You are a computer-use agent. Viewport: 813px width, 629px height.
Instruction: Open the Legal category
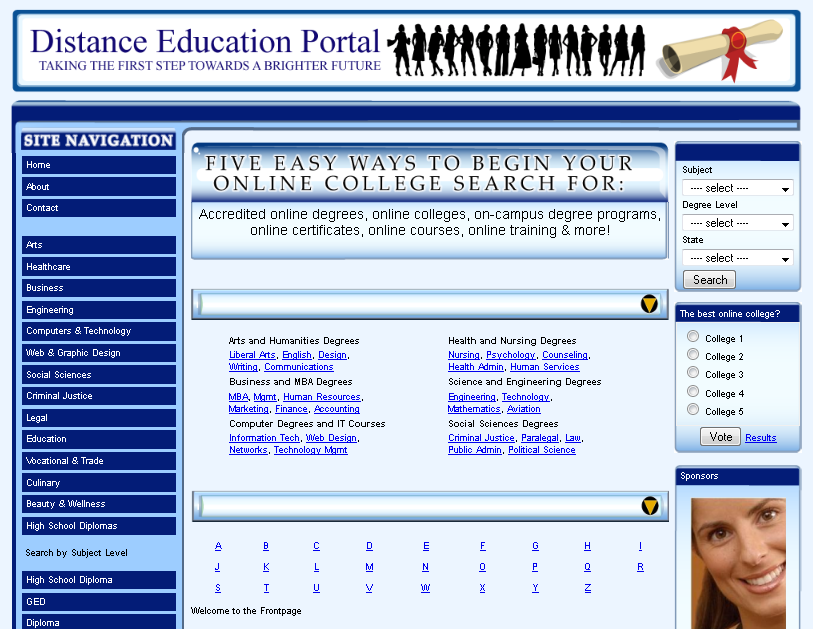pyautogui.click(x=99, y=417)
